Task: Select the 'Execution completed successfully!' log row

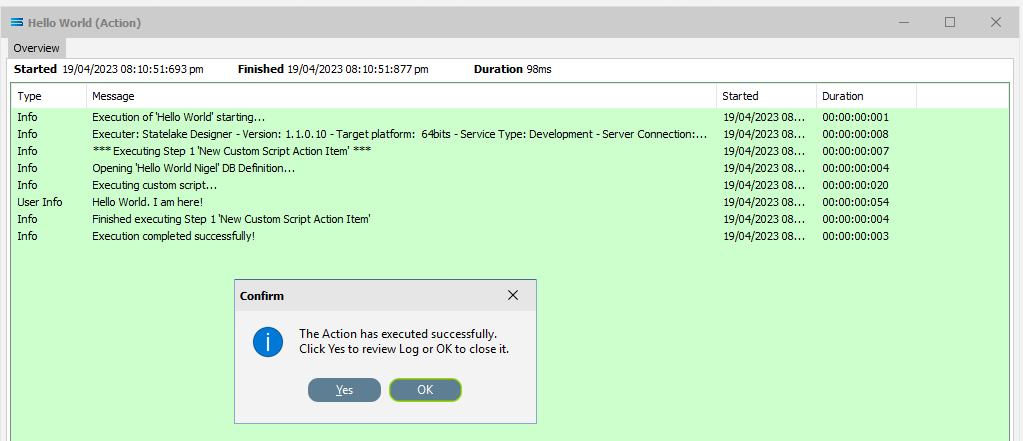Action: [x=510, y=236]
